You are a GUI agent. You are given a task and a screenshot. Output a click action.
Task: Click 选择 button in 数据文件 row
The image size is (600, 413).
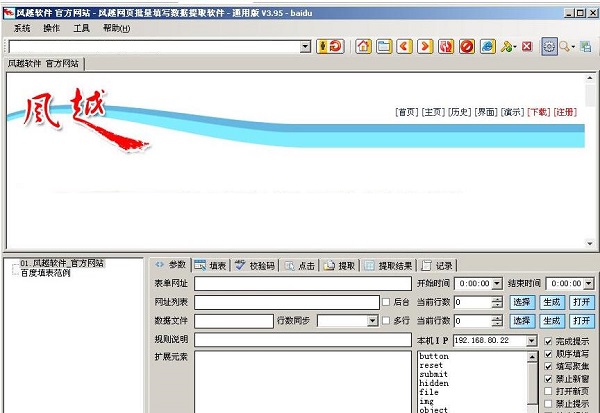(522, 321)
